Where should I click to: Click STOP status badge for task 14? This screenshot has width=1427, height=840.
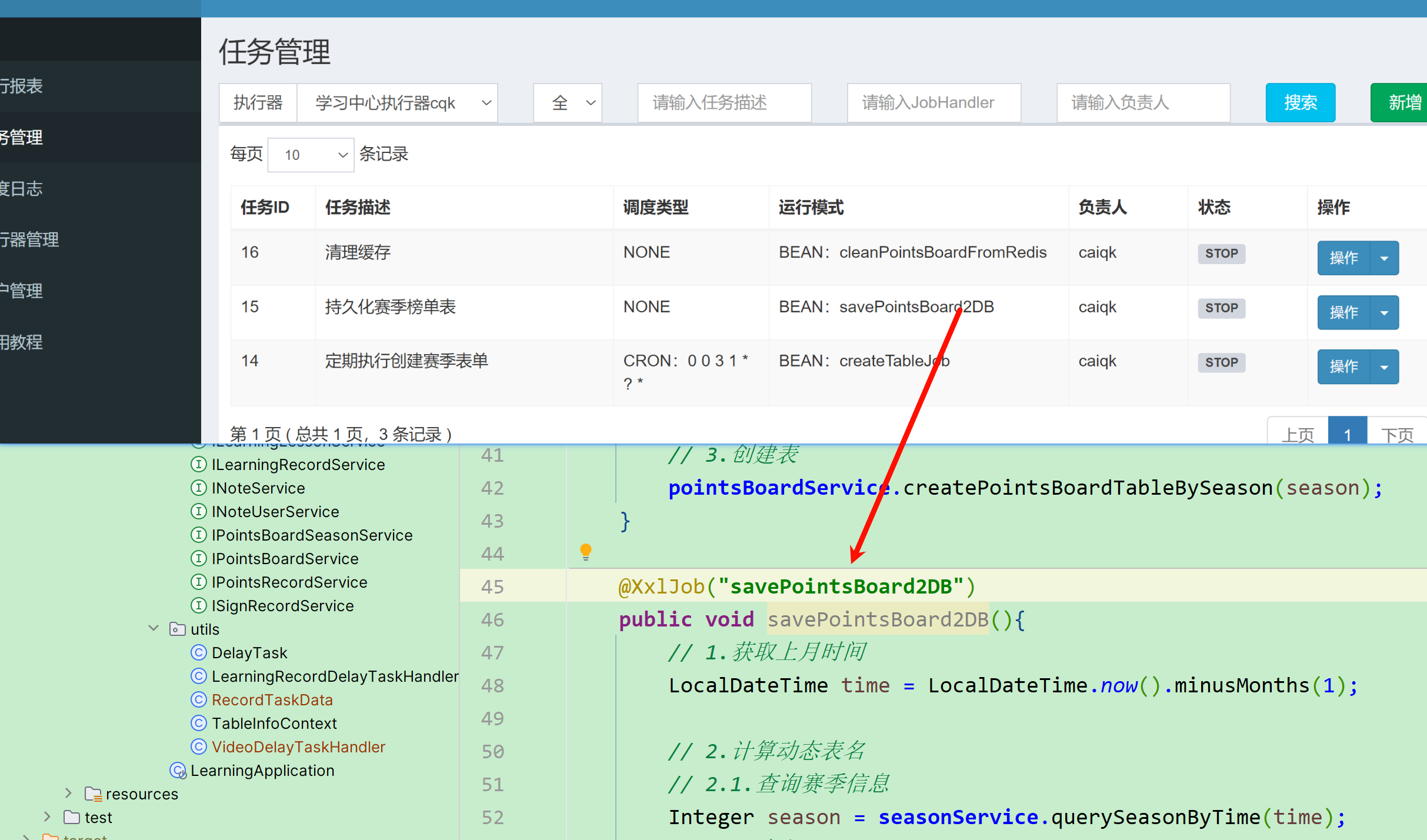[1222, 362]
